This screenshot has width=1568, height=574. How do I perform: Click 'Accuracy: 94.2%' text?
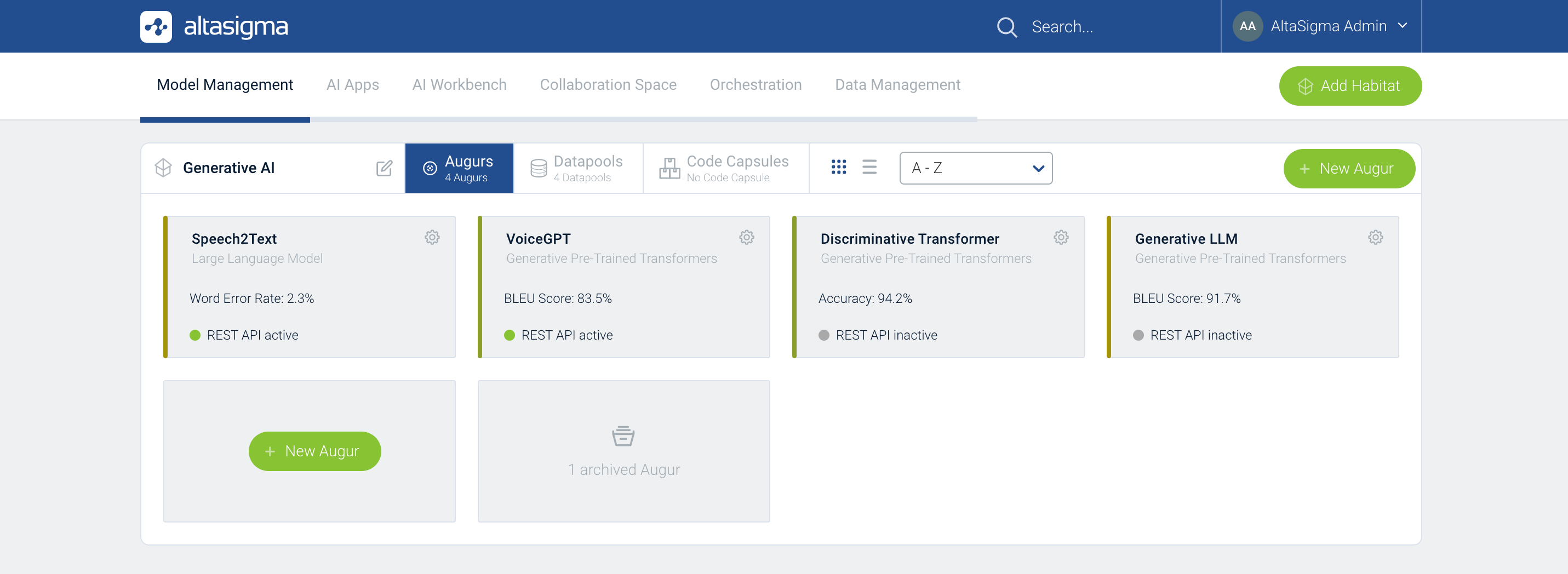pos(865,299)
